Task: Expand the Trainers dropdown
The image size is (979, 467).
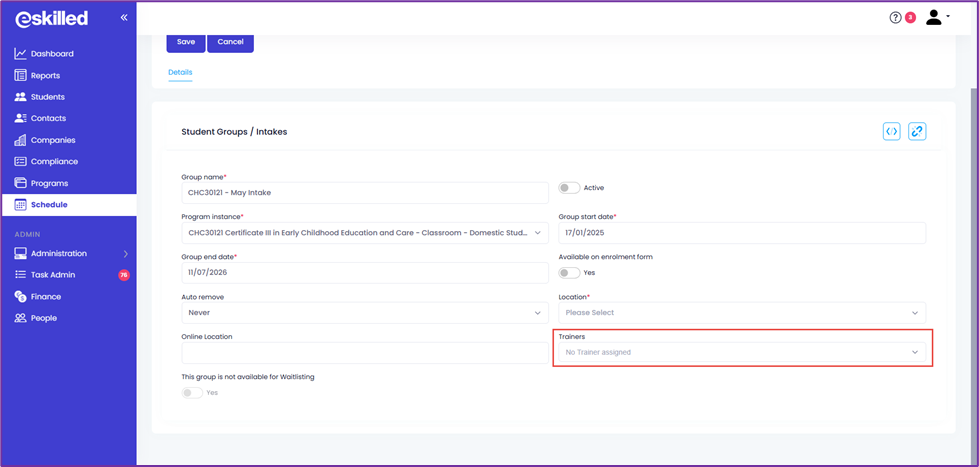Action: pyautogui.click(x=742, y=352)
